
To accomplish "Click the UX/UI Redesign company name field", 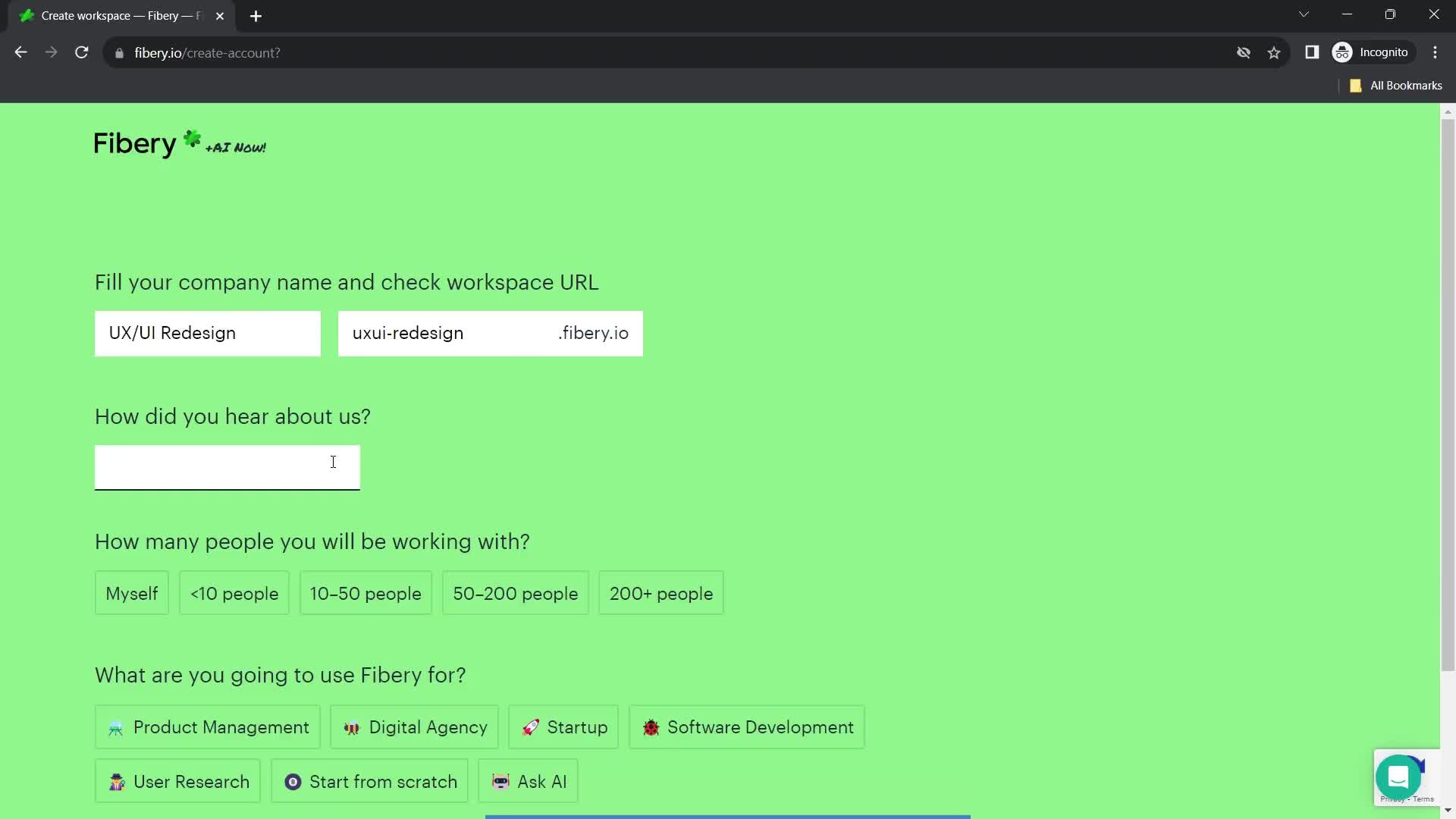I will [x=207, y=332].
